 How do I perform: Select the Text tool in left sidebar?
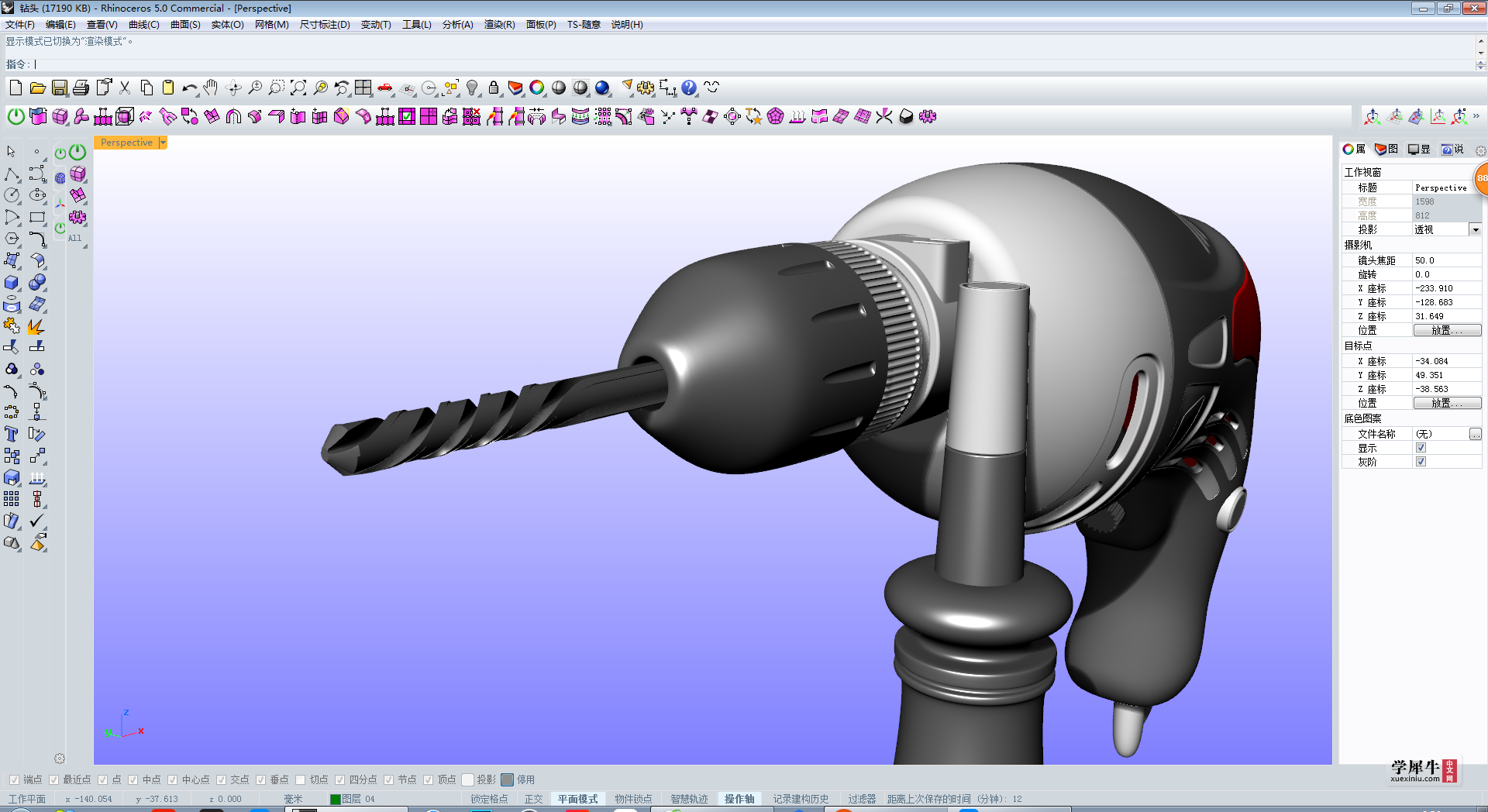click(12, 434)
